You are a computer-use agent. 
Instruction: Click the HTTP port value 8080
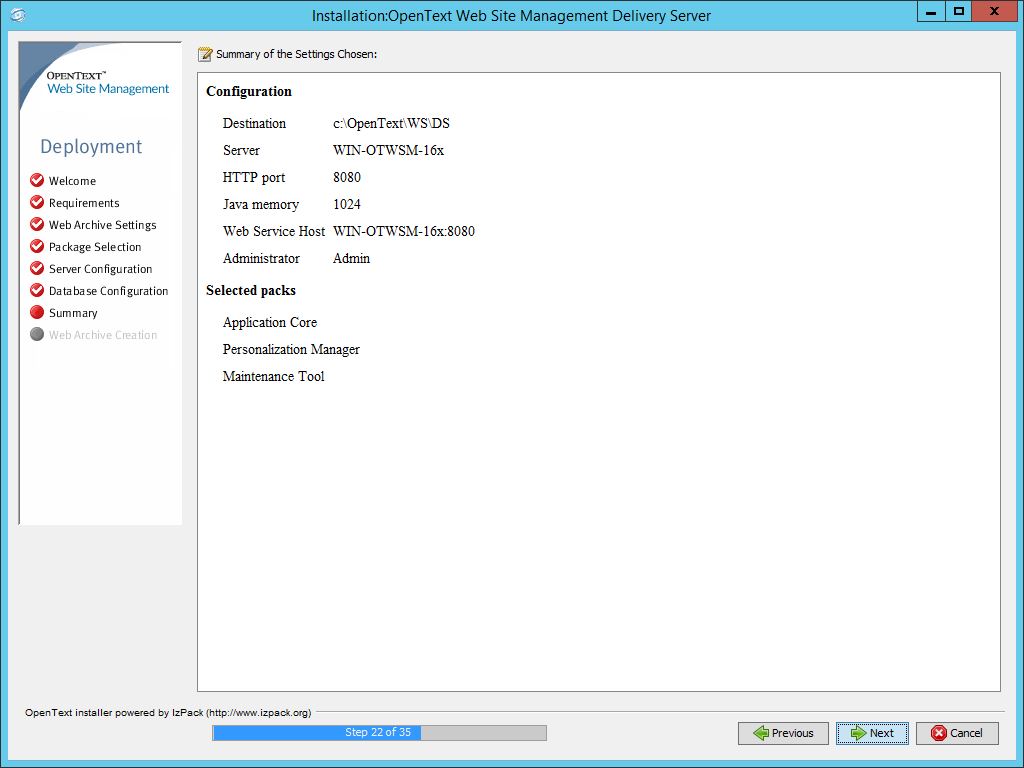click(x=347, y=177)
